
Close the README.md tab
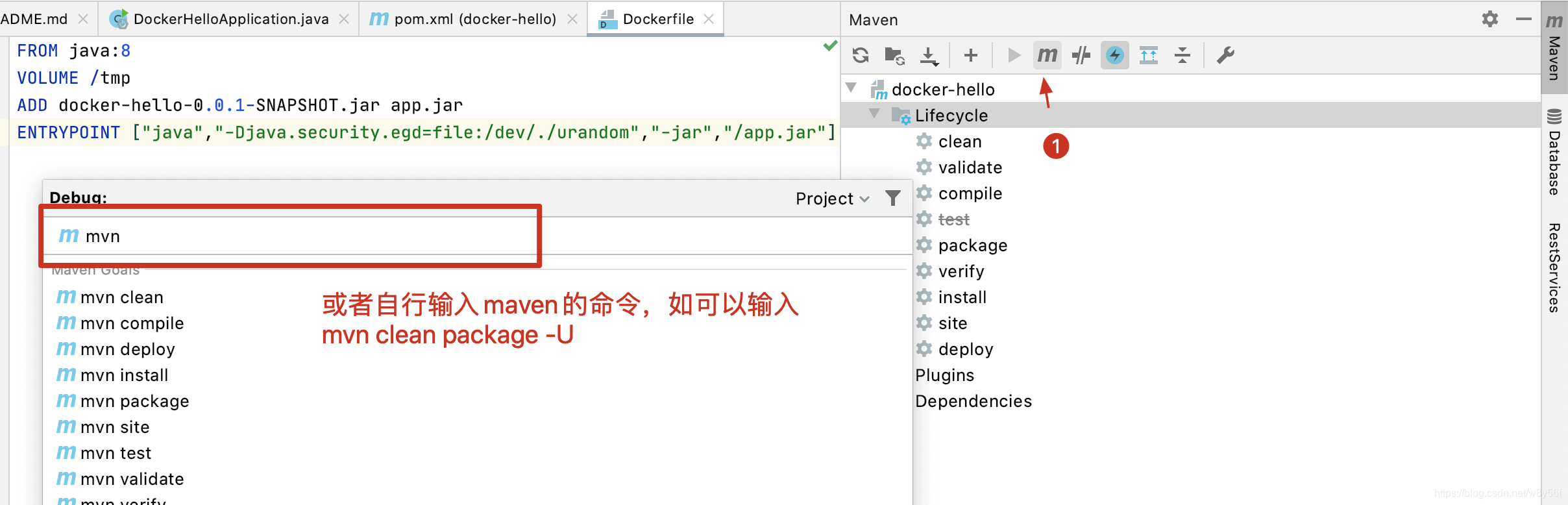pos(83,19)
